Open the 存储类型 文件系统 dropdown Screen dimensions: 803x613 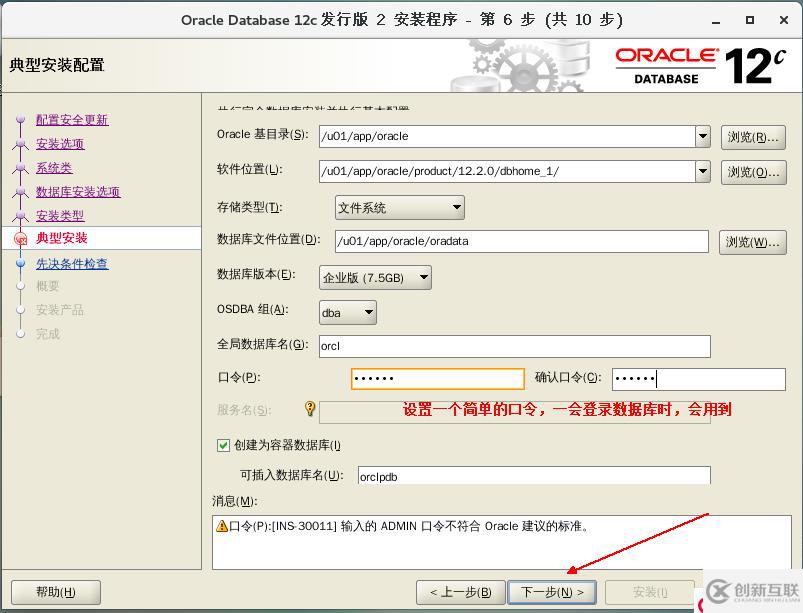[399, 208]
